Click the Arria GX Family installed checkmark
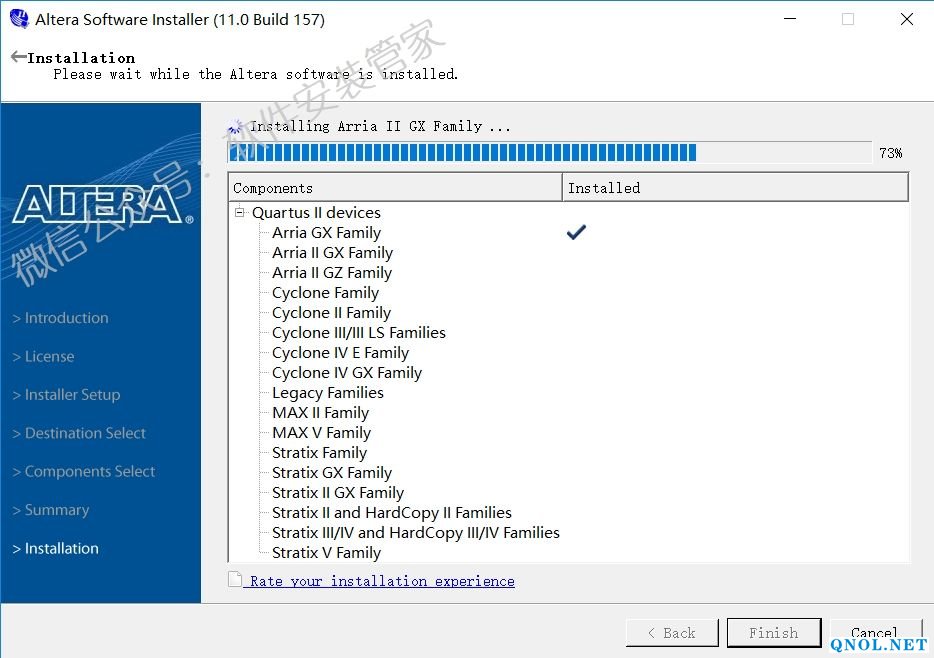This screenshot has width=934, height=658. 576,232
